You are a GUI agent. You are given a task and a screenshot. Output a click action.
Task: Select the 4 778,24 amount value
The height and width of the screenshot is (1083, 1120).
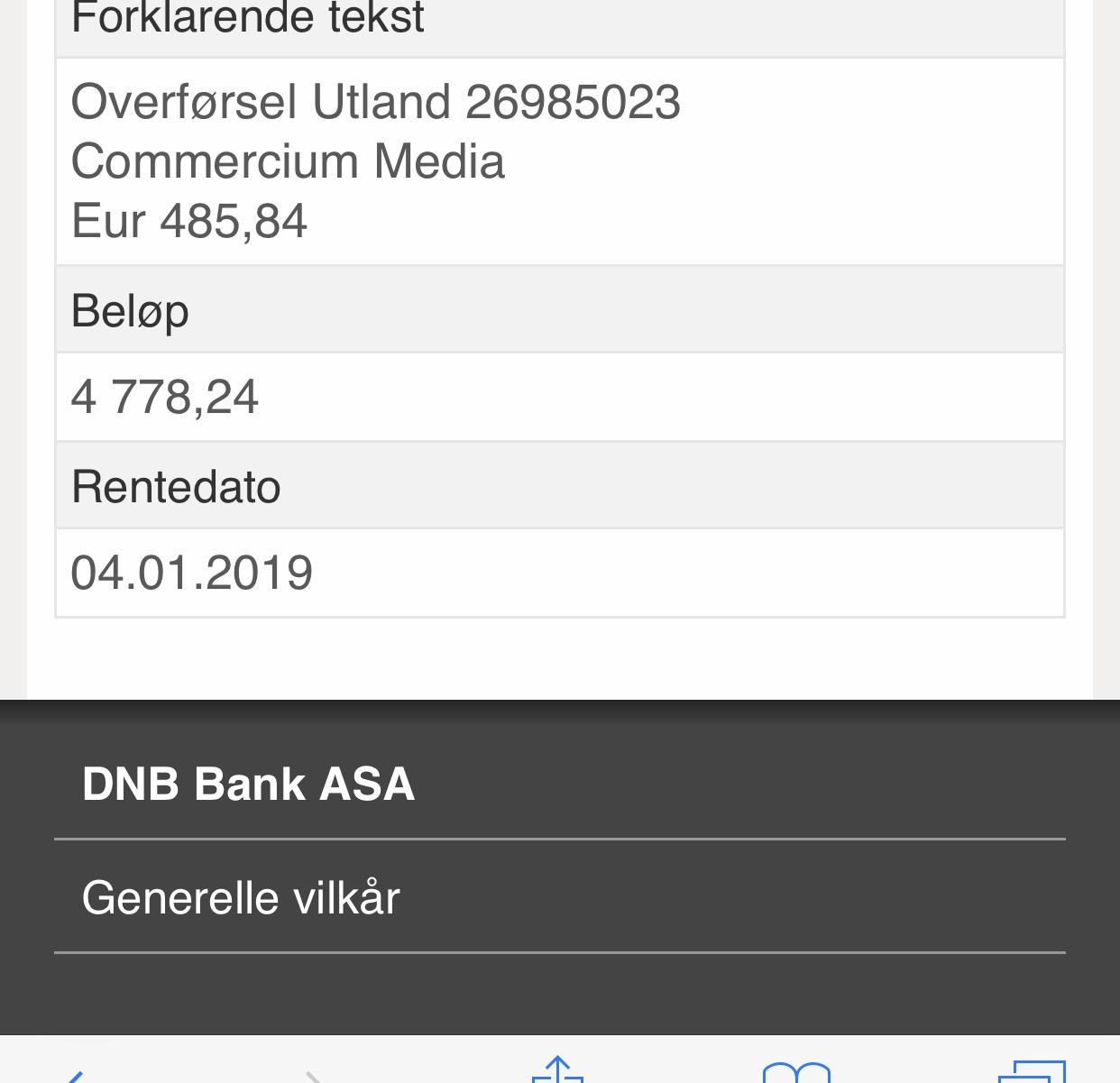pos(165,397)
